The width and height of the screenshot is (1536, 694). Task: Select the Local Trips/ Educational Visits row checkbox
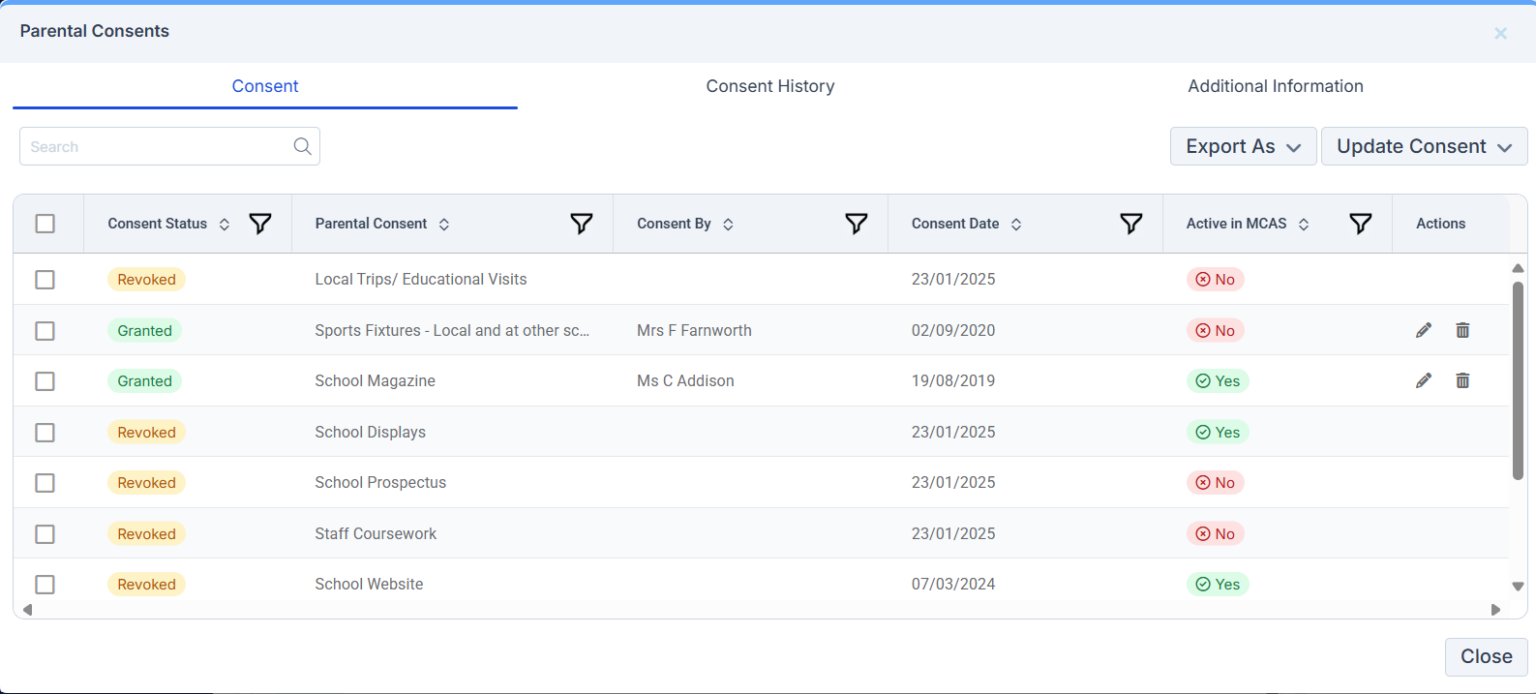coord(45,280)
